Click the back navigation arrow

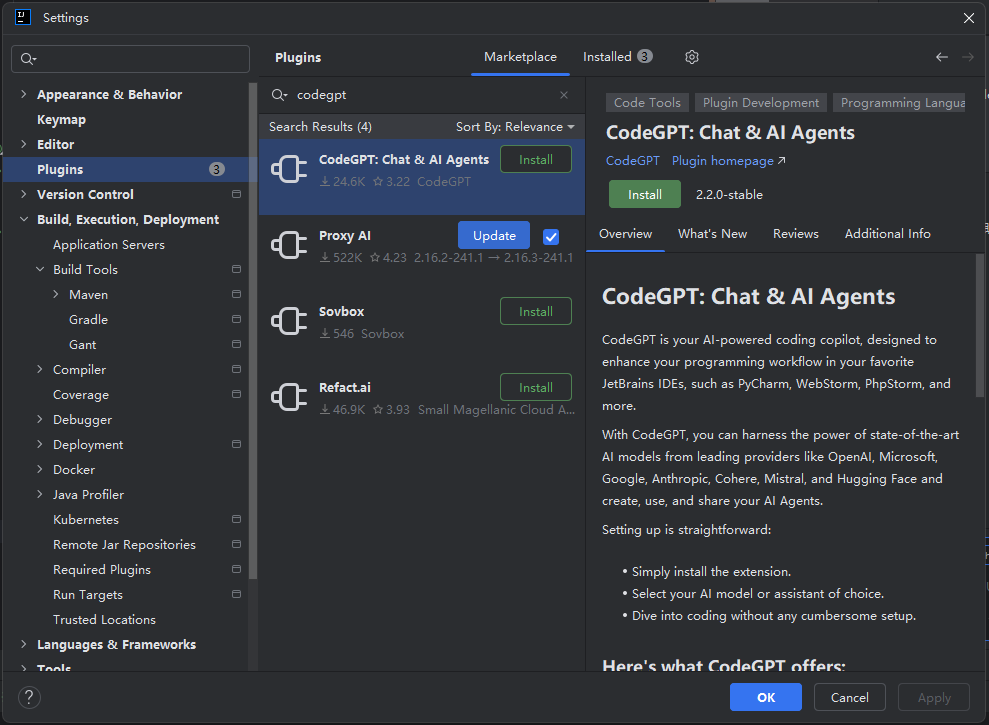942,57
